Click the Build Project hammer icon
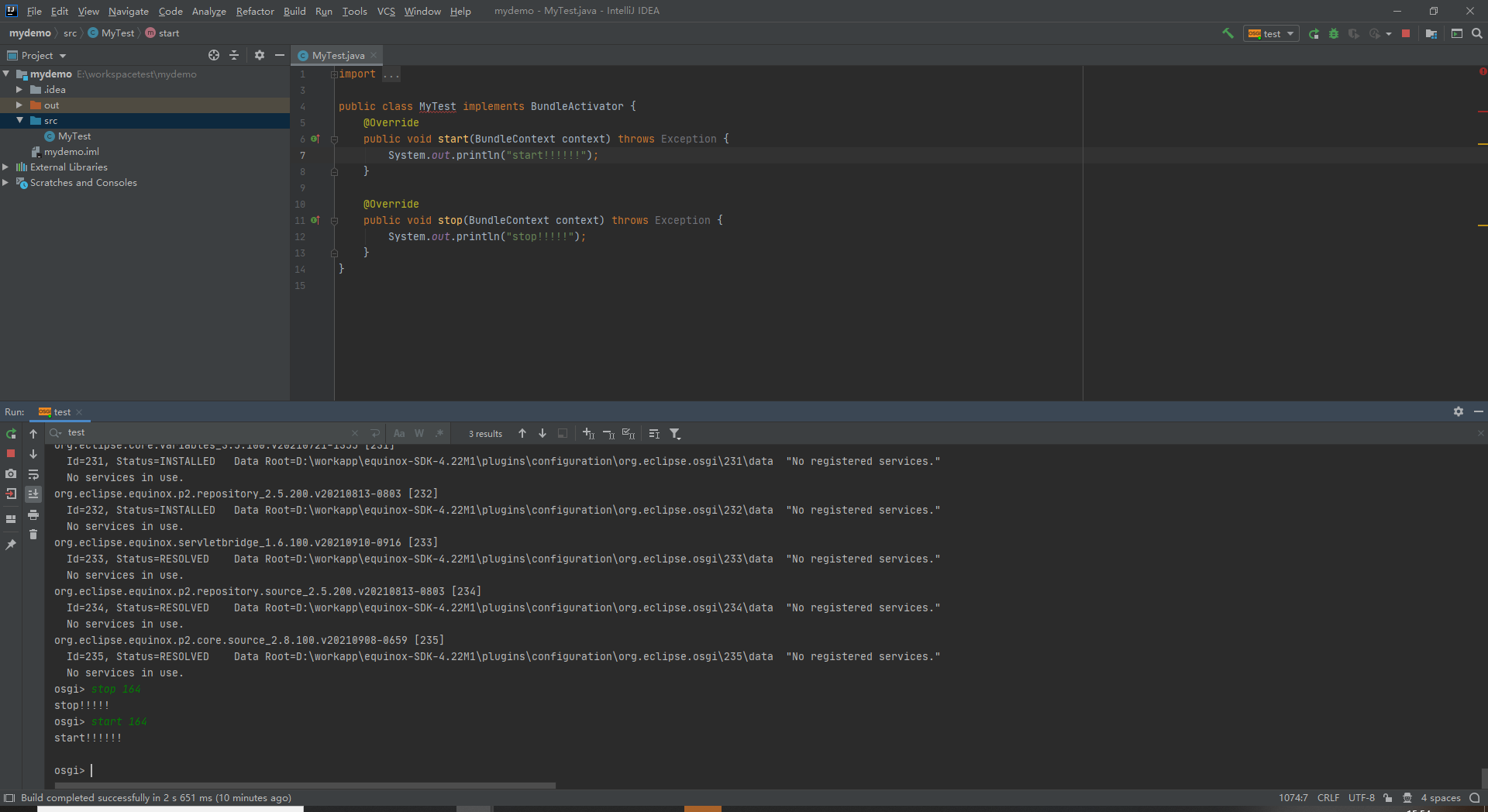The width and height of the screenshot is (1488, 812). click(1228, 33)
